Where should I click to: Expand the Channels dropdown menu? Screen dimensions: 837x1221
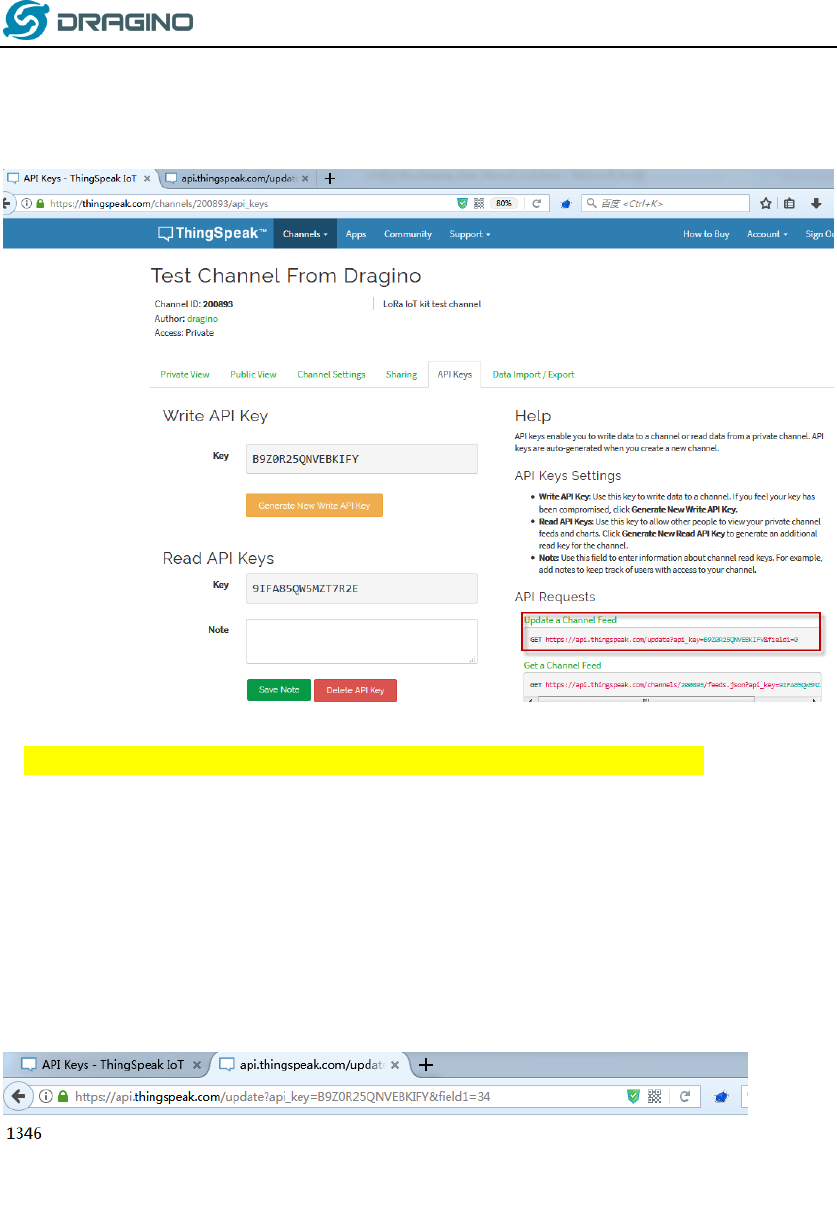tap(304, 234)
